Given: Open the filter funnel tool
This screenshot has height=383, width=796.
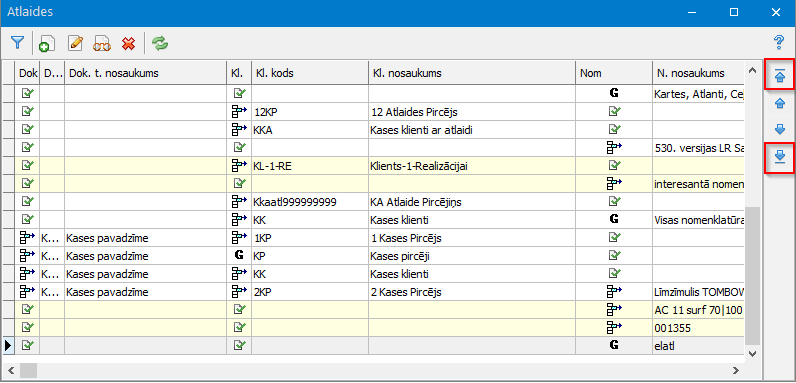Looking at the screenshot, I should point(18,43).
